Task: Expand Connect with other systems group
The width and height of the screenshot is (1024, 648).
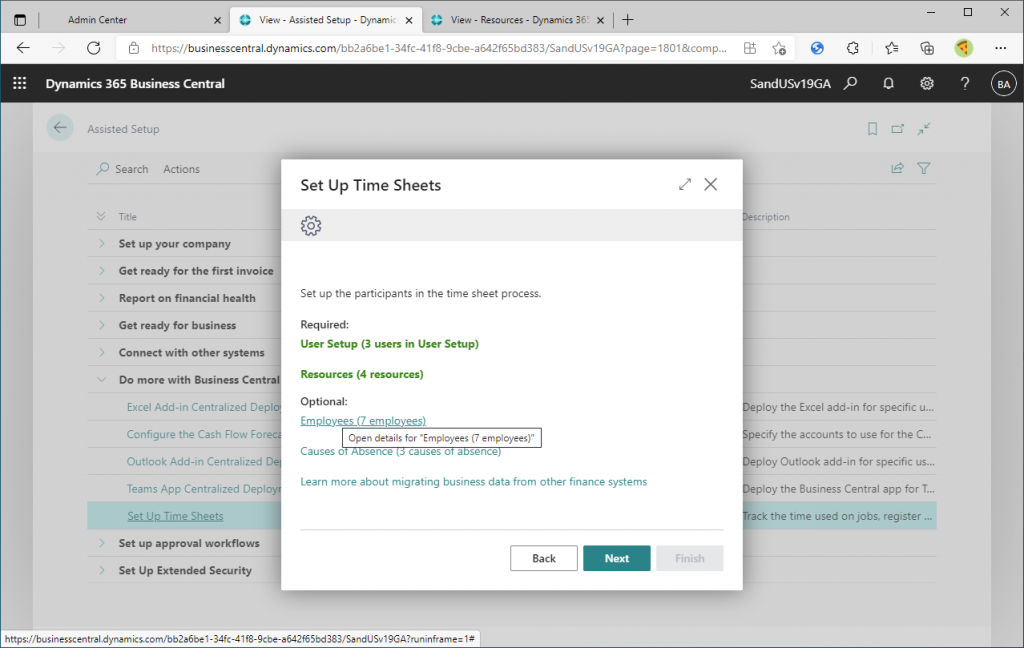Action: tap(102, 352)
